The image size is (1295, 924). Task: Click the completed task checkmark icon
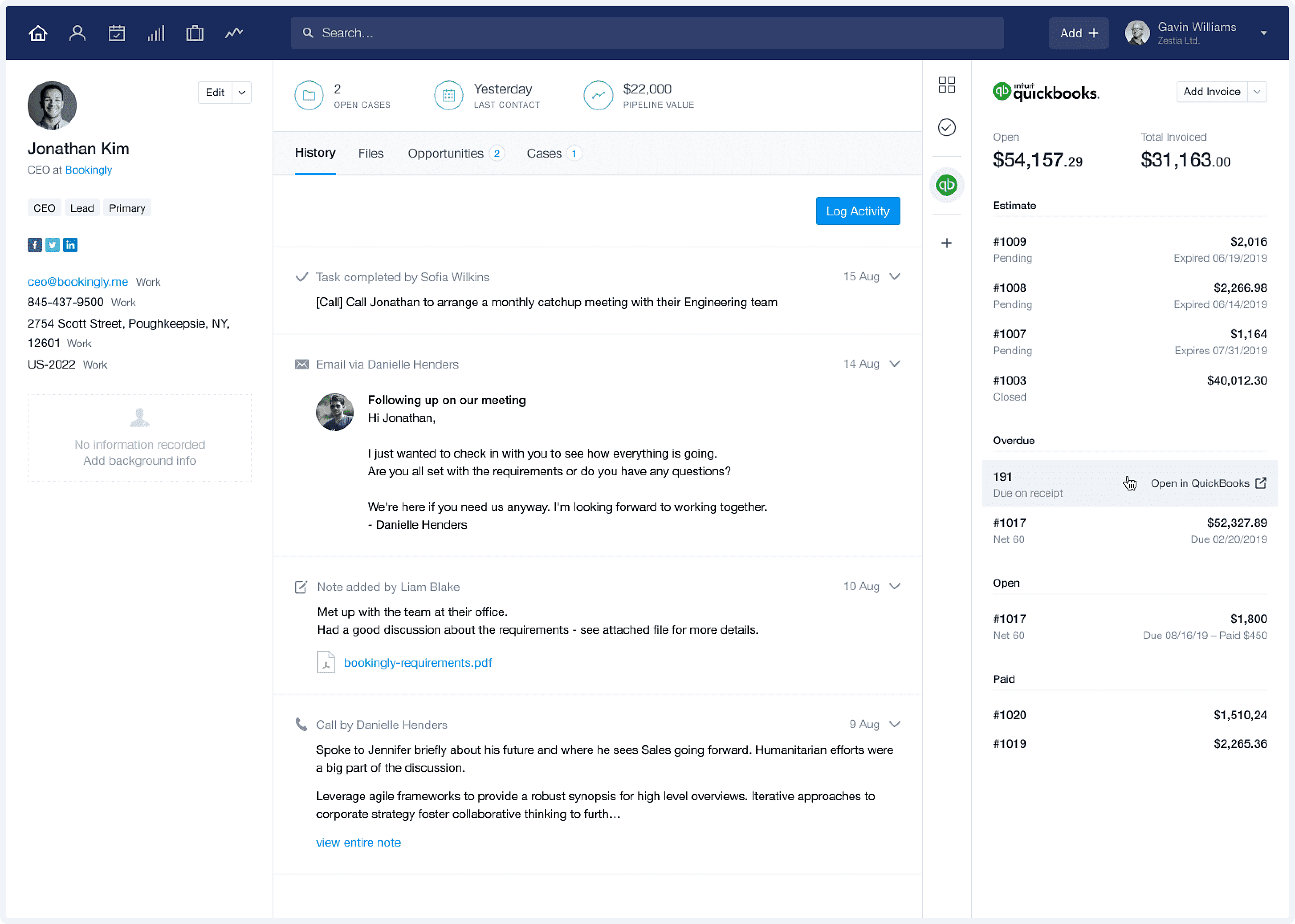pyautogui.click(x=302, y=277)
